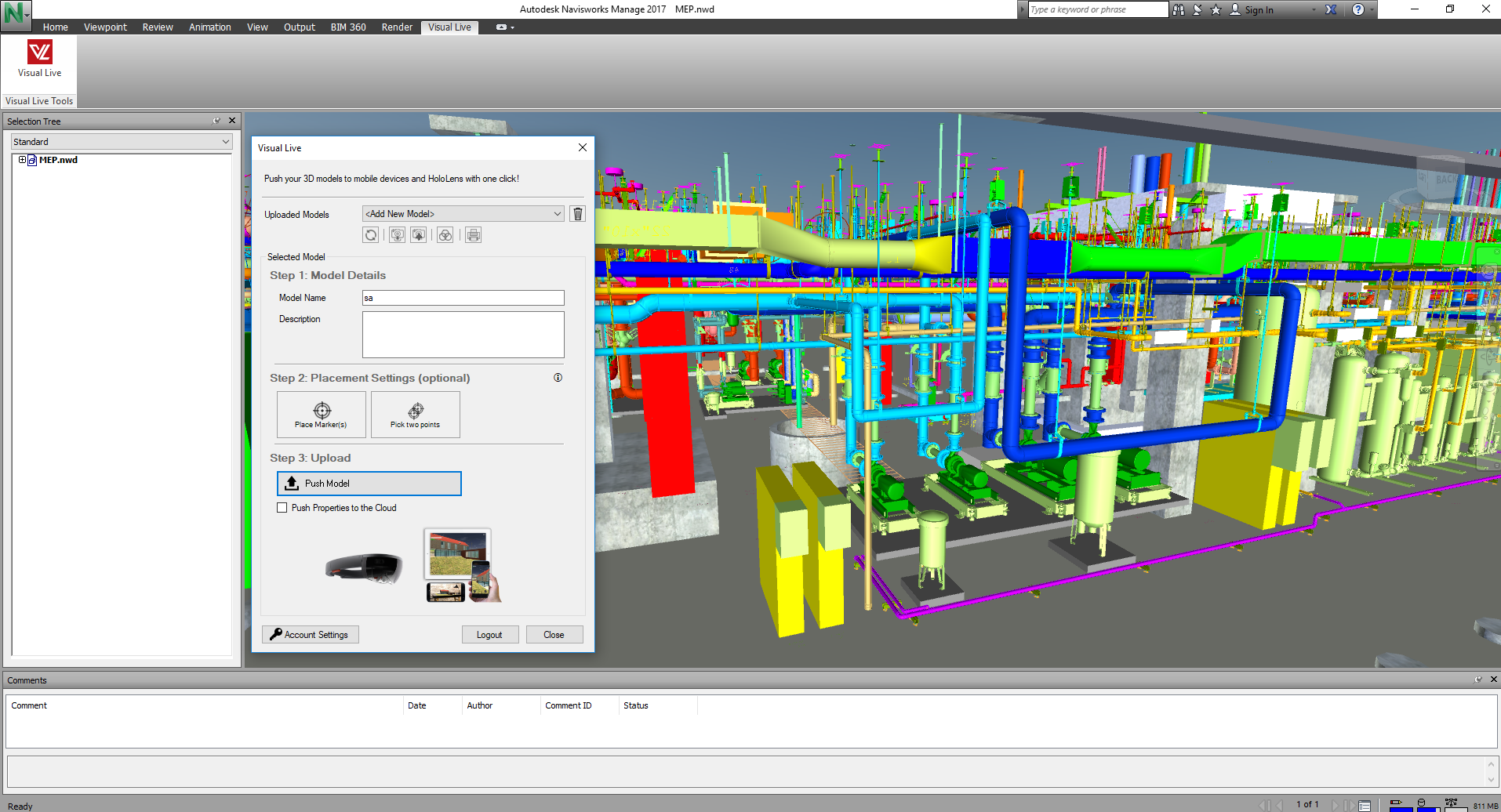Enable Push Properties to the Cloud
Screen dimensions: 1501x812
coord(282,508)
